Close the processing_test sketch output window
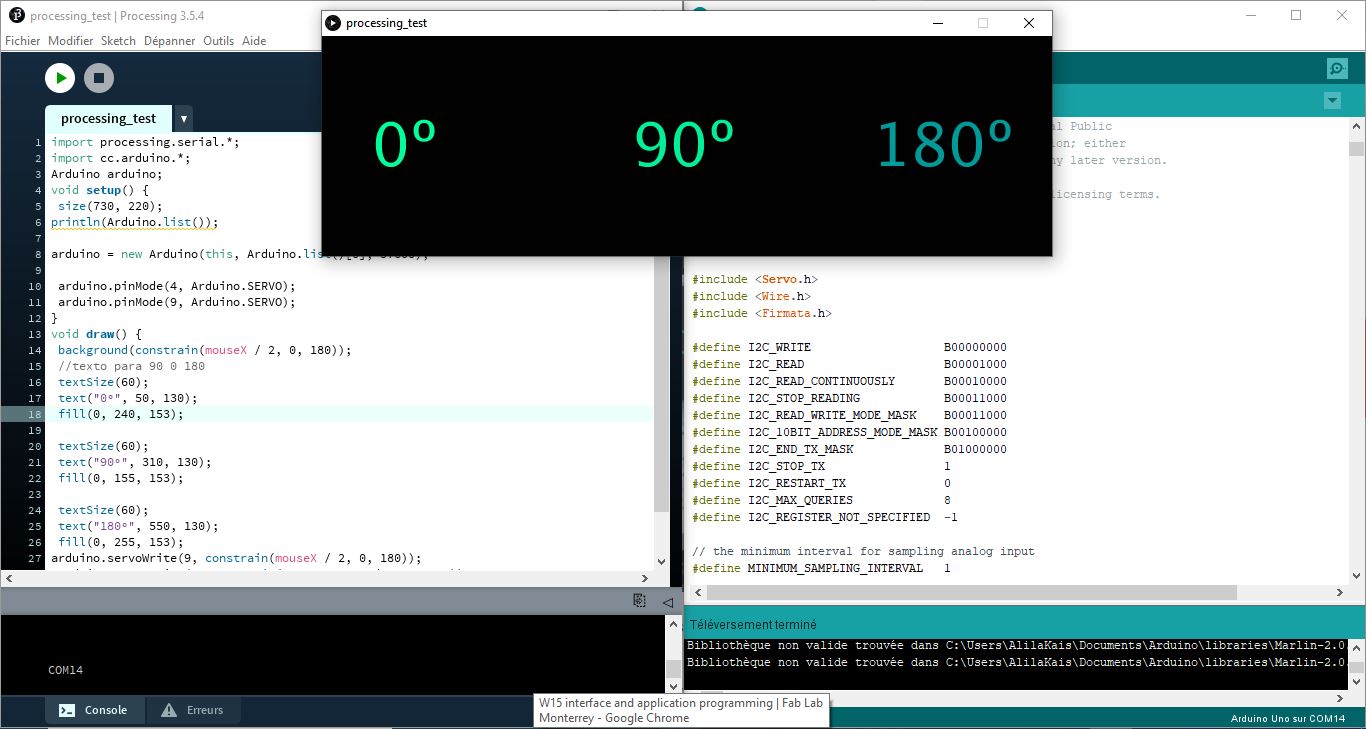 1029,23
